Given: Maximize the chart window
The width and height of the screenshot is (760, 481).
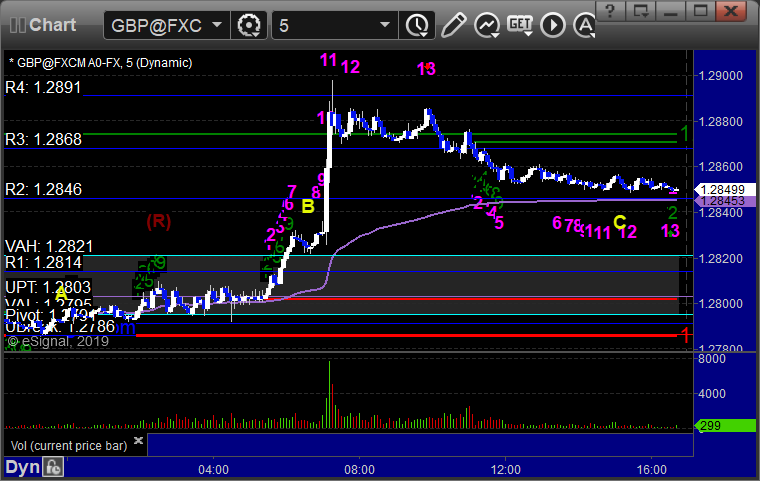Looking at the screenshot, I should 700,11.
